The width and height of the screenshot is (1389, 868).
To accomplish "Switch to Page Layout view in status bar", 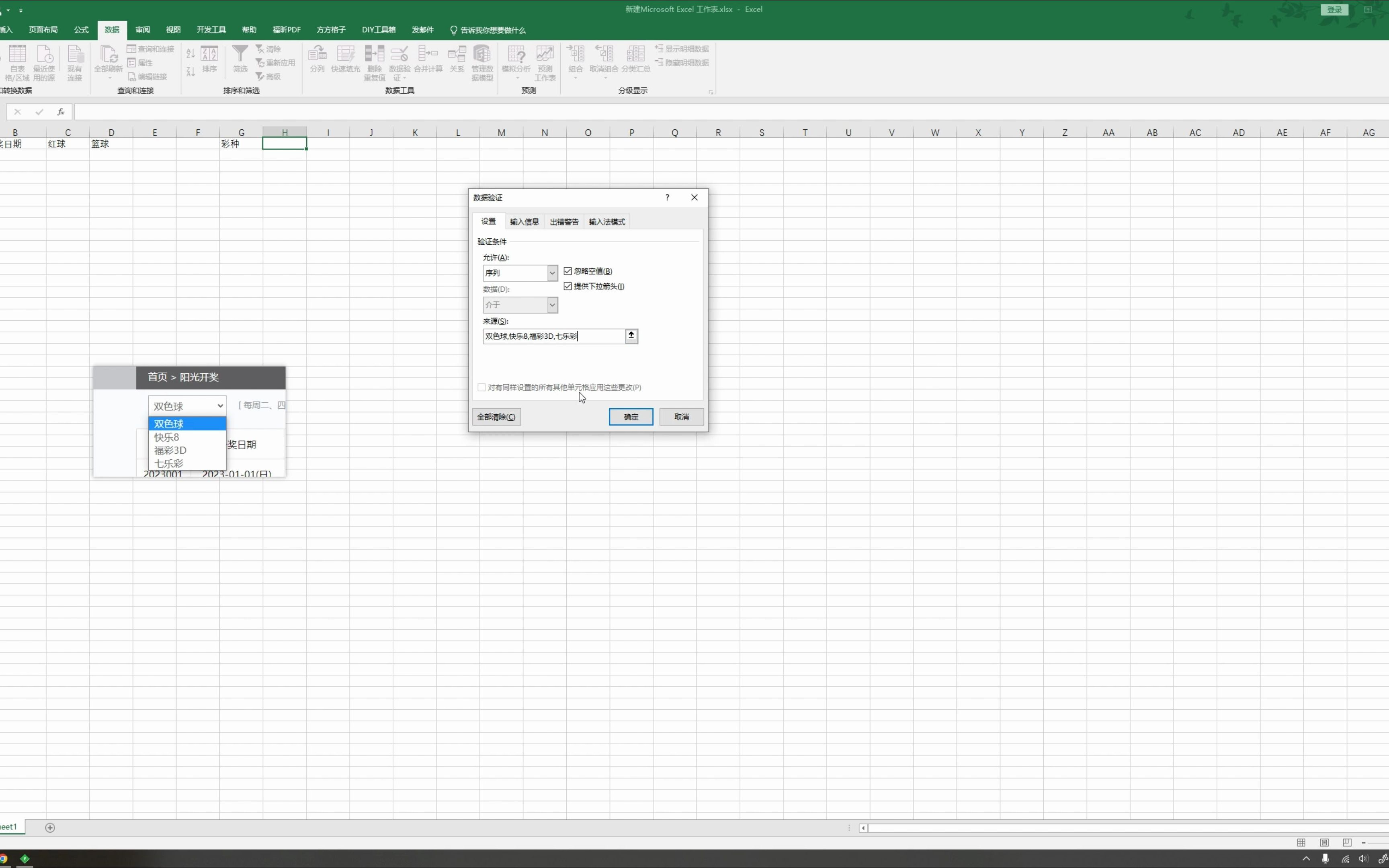I will [1324, 842].
